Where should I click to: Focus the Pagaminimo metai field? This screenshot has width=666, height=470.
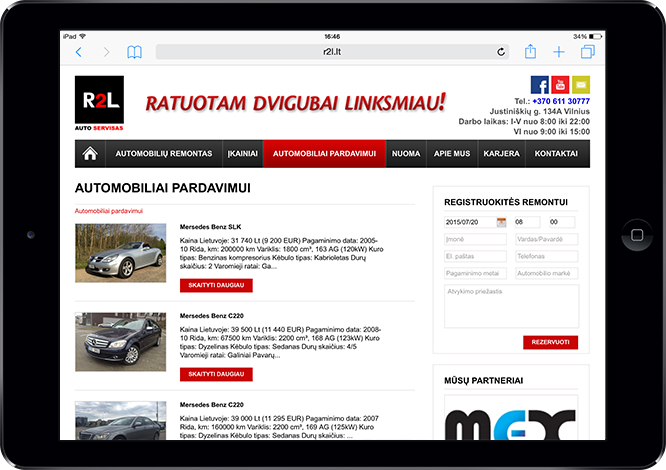pos(475,273)
